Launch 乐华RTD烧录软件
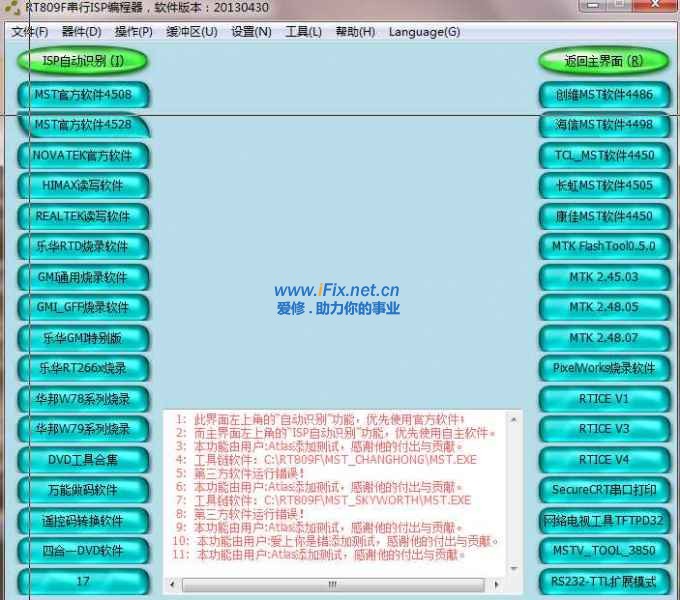This screenshot has height=600, width=680. pos(83,246)
